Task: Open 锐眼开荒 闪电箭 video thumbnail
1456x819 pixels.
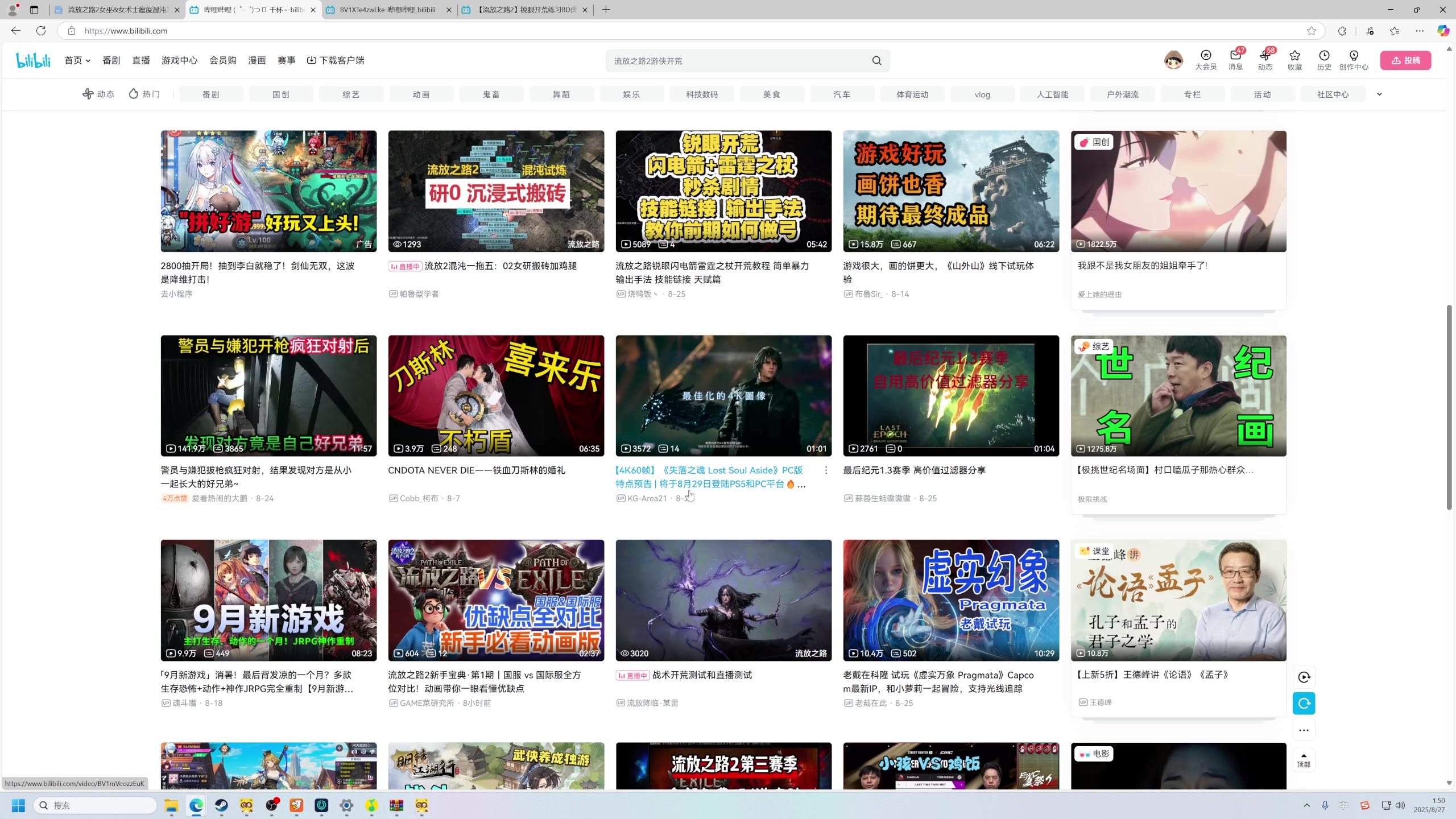Action: click(723, 191)
